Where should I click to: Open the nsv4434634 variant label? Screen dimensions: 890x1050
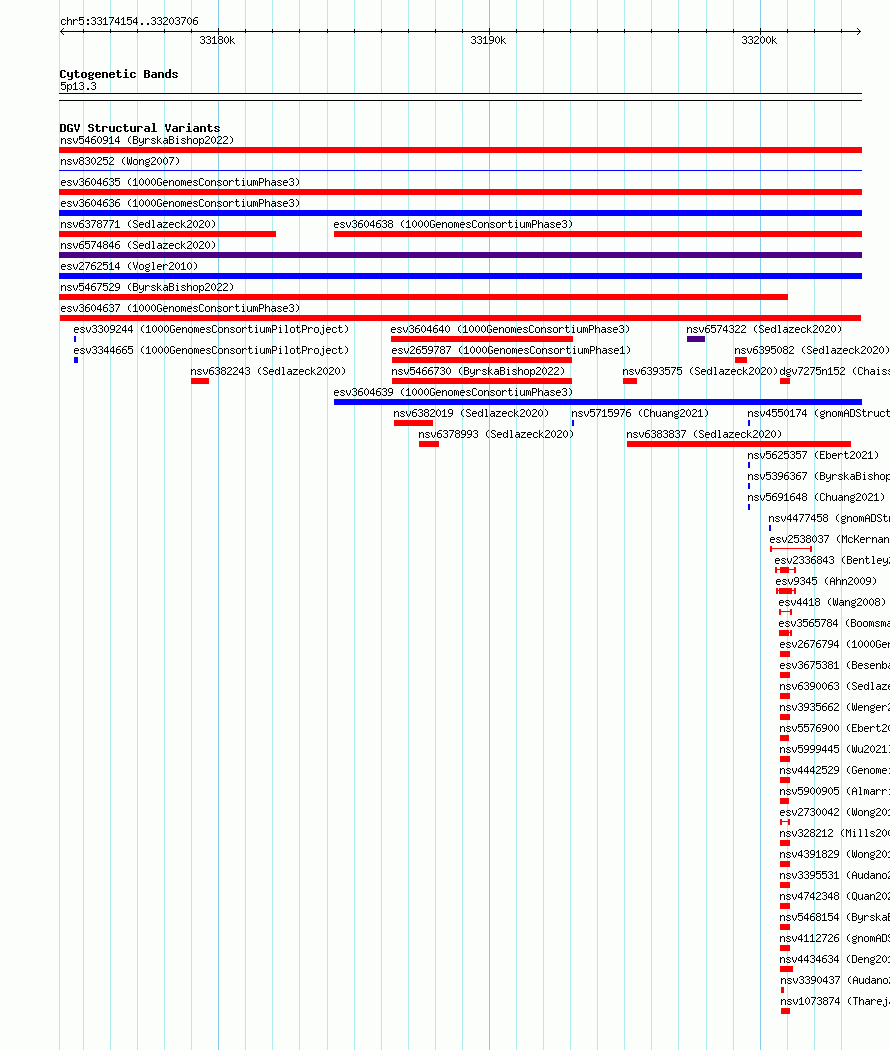pos(834,959)
